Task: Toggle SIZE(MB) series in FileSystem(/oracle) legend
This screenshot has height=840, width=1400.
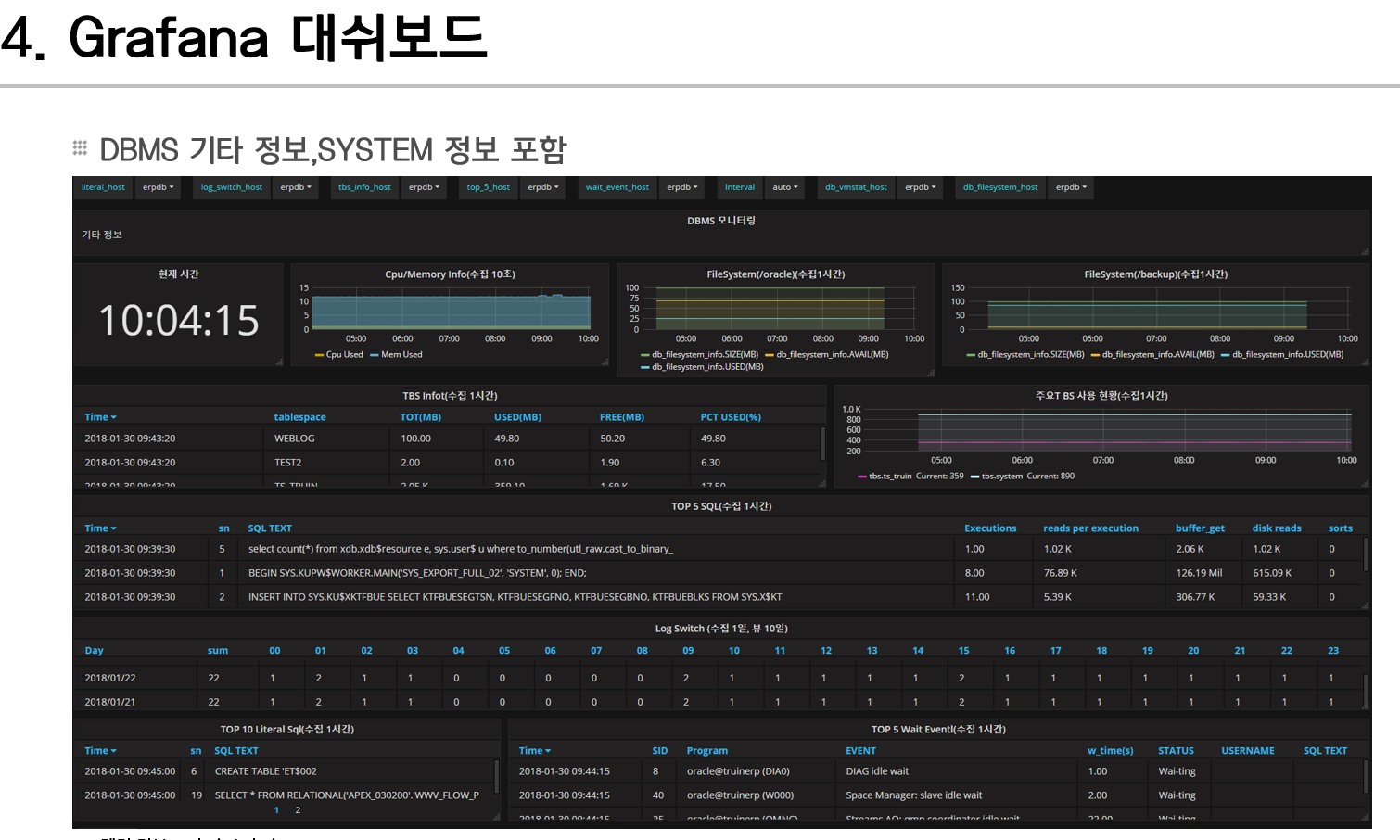Action: pyautogui.click(x=705, y=354)
